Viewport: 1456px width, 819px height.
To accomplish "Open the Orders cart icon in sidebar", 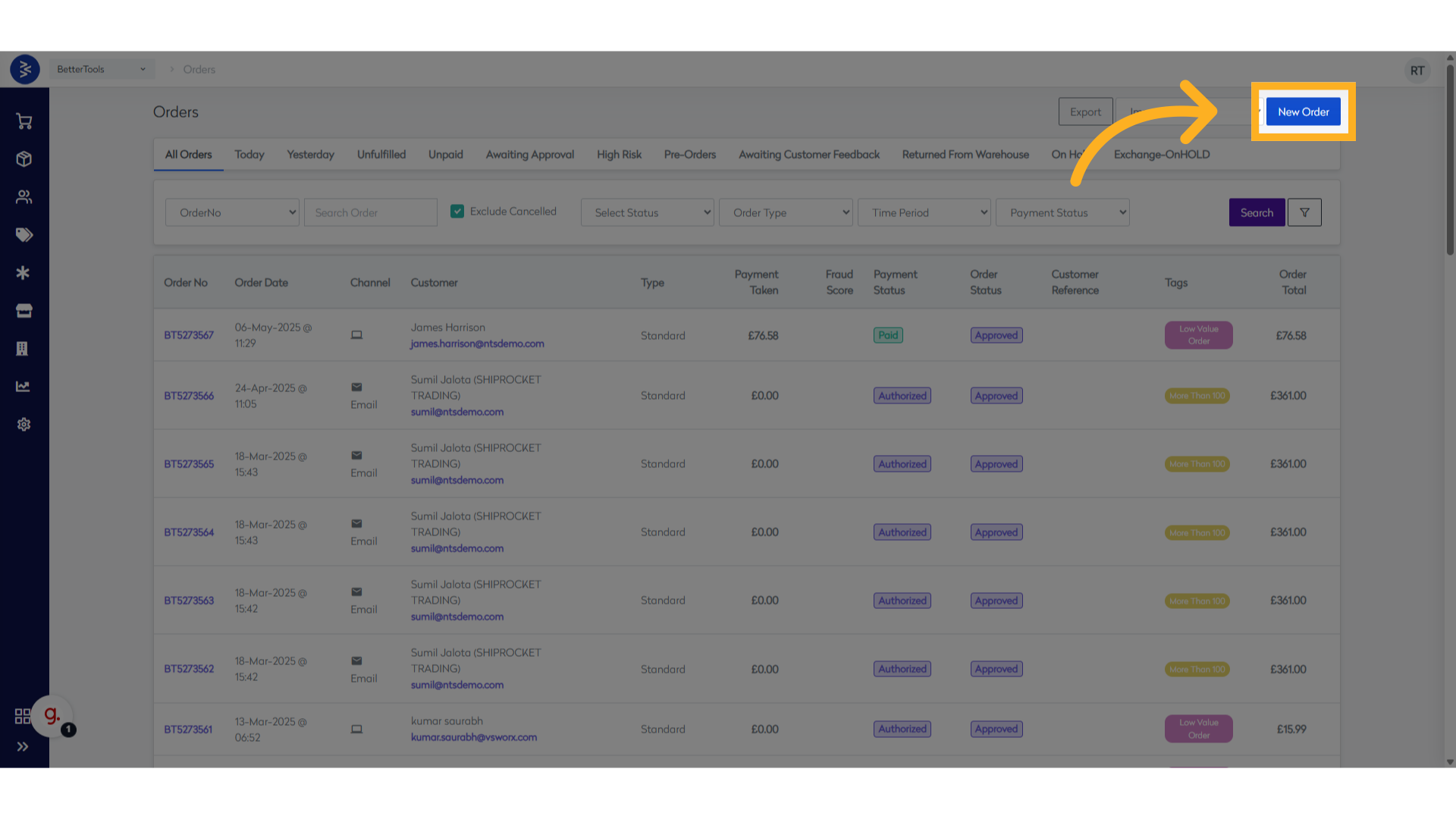I will [24, 121].
